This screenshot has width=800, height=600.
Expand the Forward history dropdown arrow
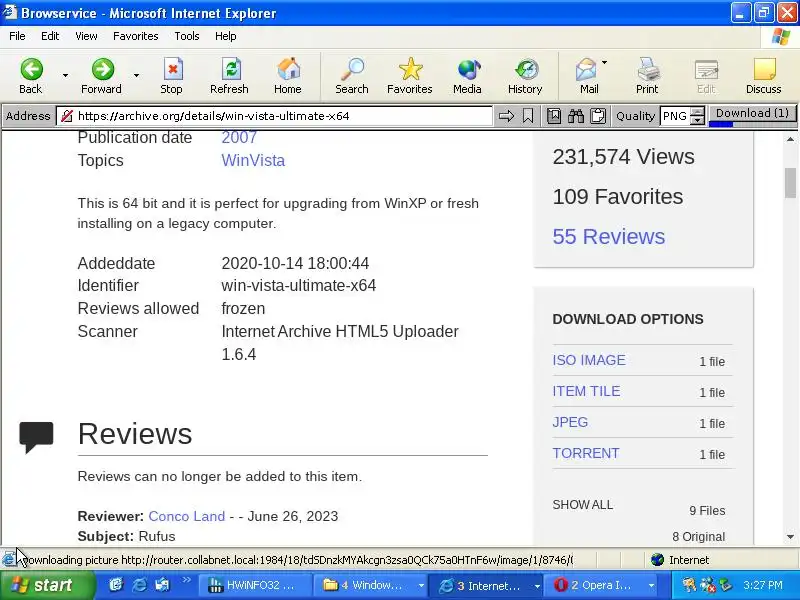tap(136, 76)
